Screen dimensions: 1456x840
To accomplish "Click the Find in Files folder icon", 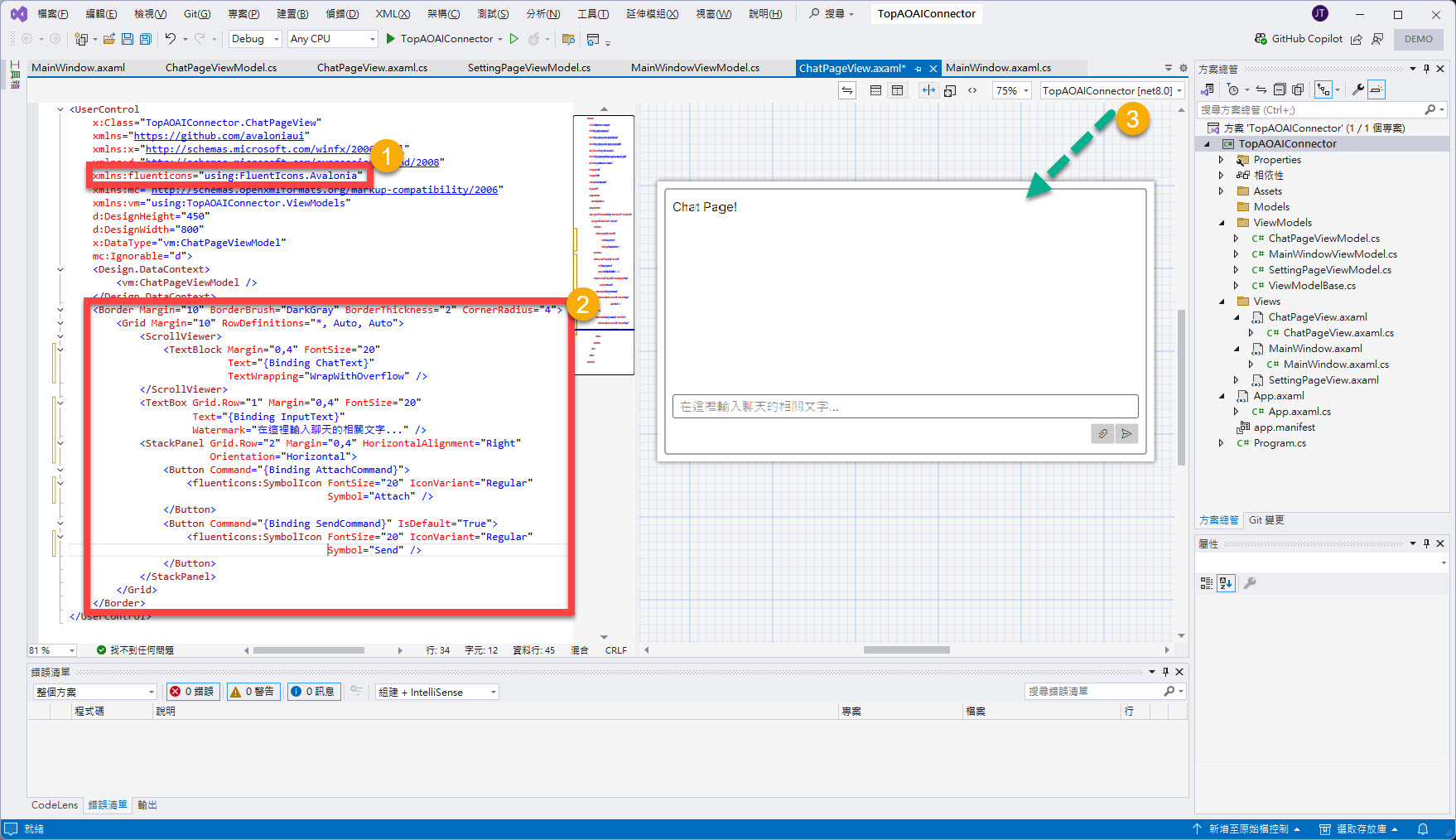I will coord(568,39).
